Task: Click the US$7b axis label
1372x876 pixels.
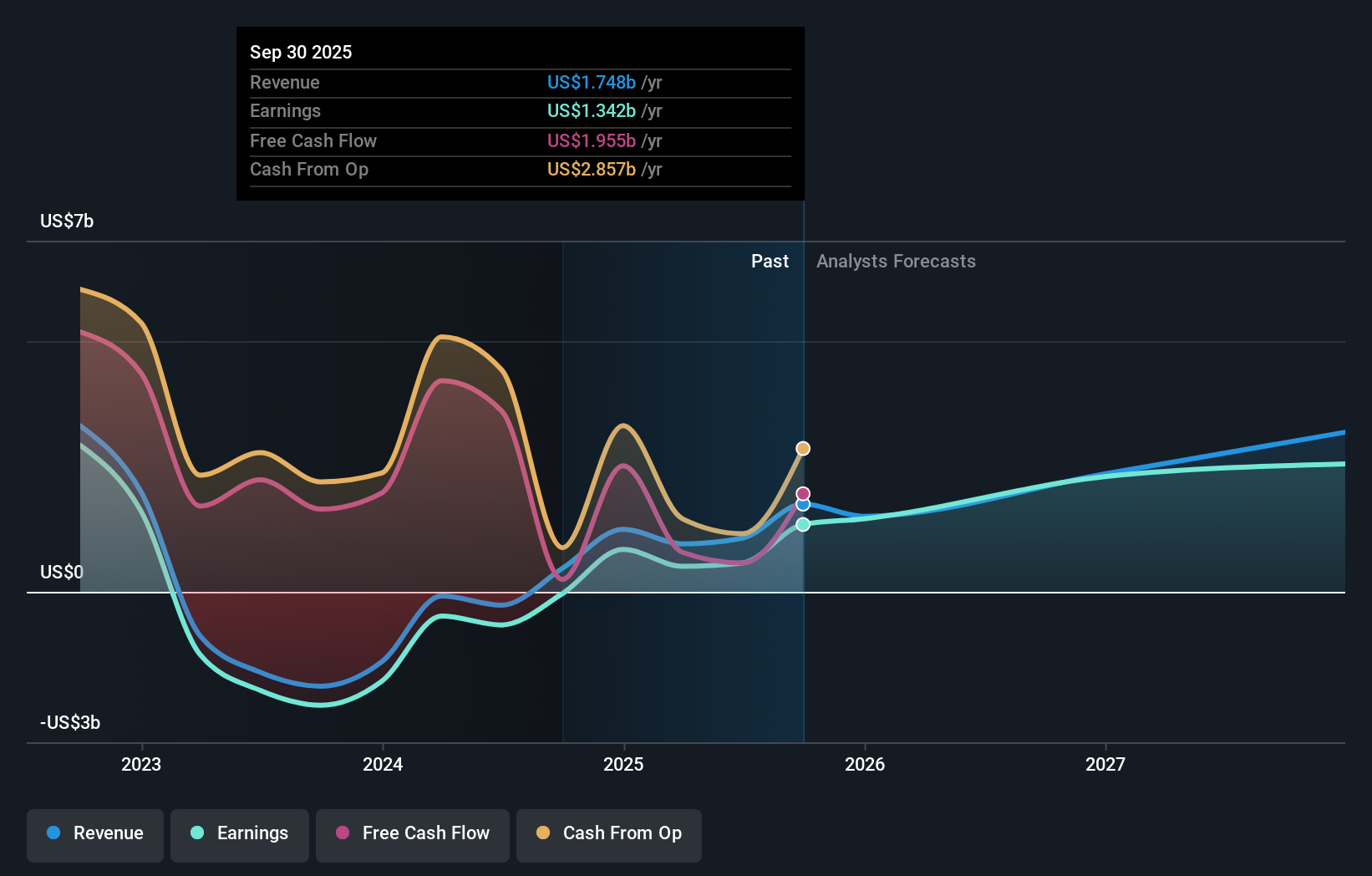Action: pos(66,220)
